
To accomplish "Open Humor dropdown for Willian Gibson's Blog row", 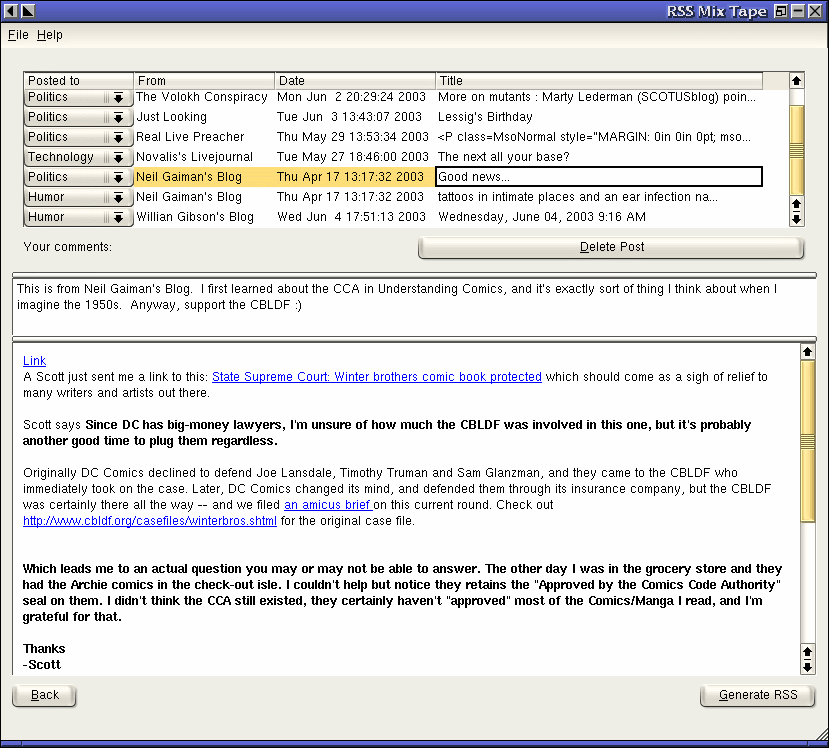I will point(78,217).
